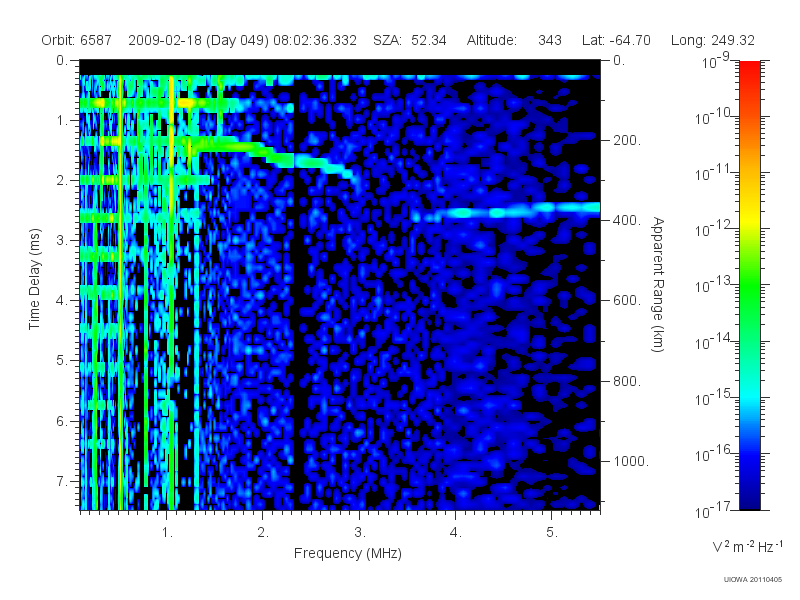Click the Lat: -64.70 label
This screenshot has height=600, width=800.
[x=616, y=40]
